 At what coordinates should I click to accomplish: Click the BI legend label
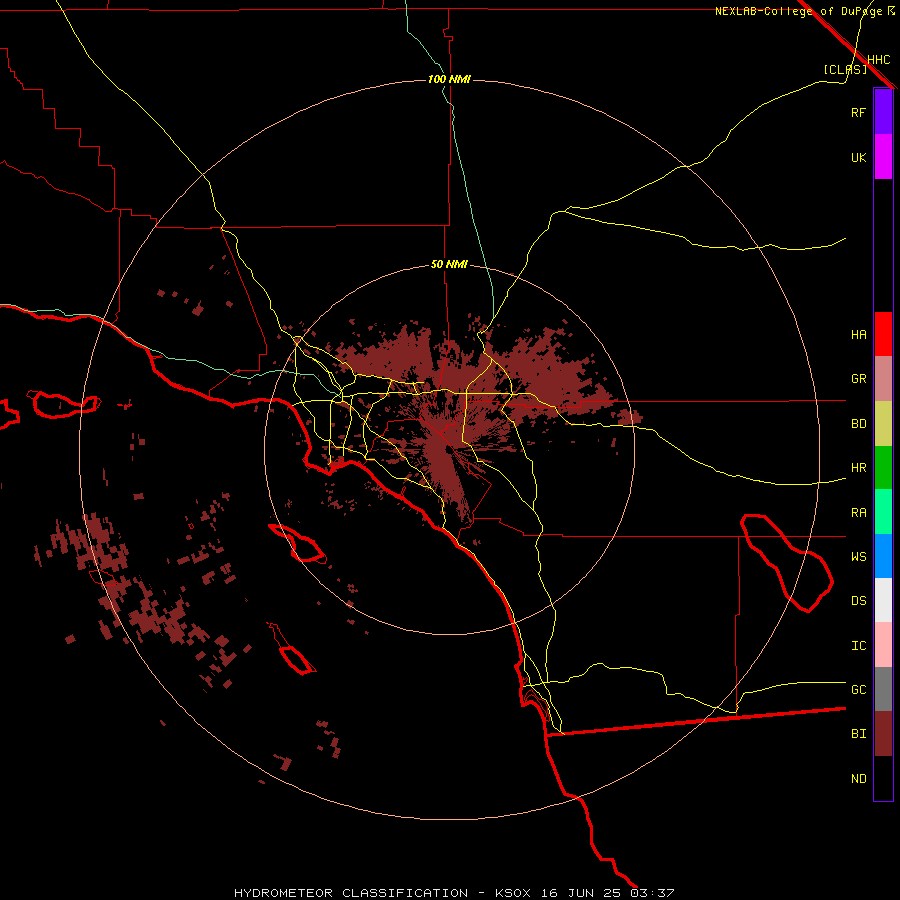click(858, 734)
